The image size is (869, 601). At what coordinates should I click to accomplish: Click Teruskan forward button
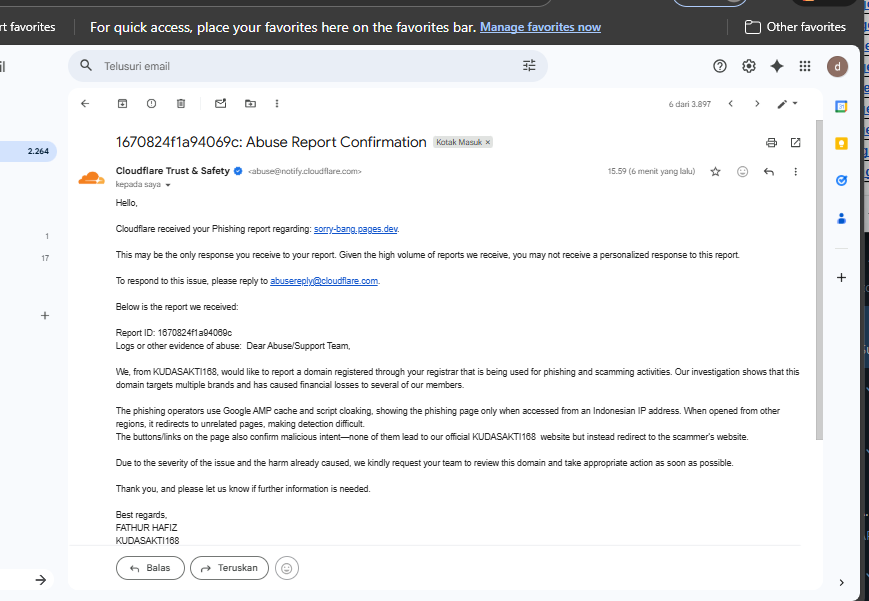click(229, 568)
